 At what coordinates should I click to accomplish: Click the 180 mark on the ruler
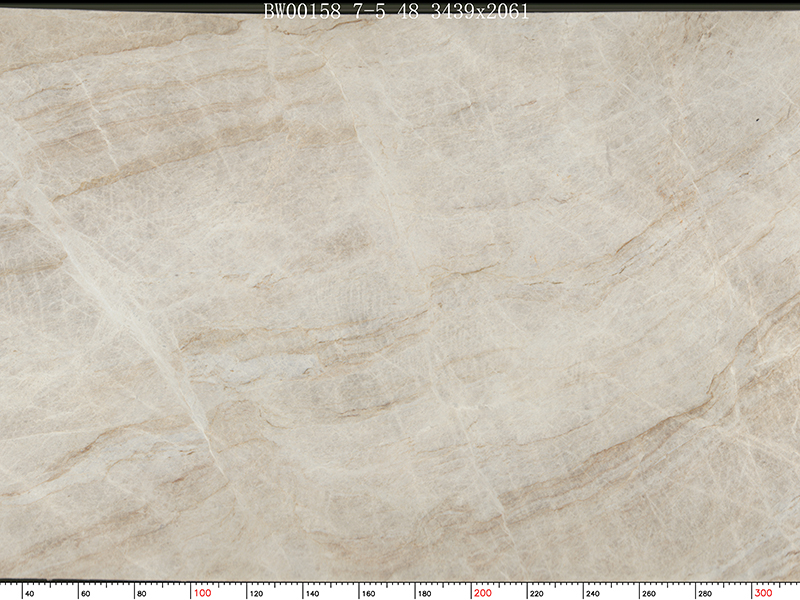click(x=427, y=593)
